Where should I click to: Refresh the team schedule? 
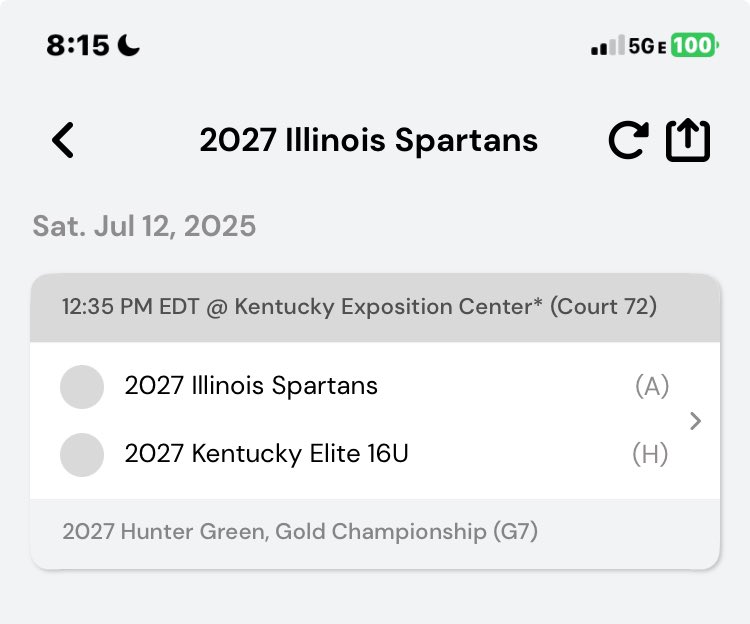click(x=628, y=141)
